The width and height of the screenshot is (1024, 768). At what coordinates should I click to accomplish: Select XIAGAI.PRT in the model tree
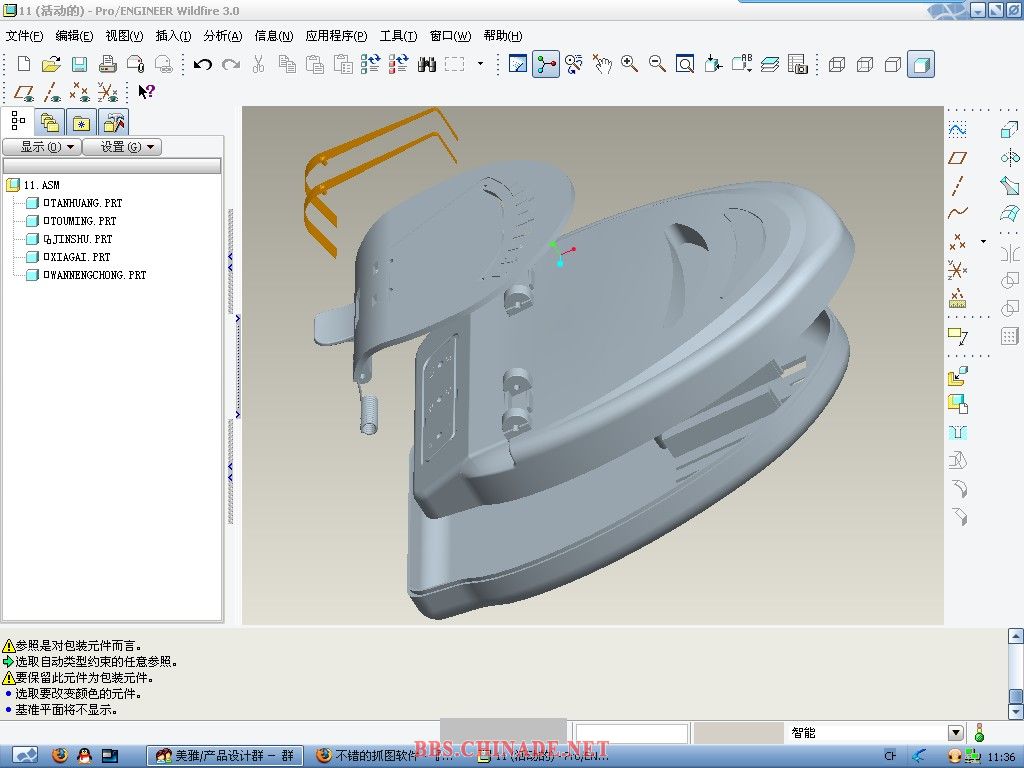[76, 257]
